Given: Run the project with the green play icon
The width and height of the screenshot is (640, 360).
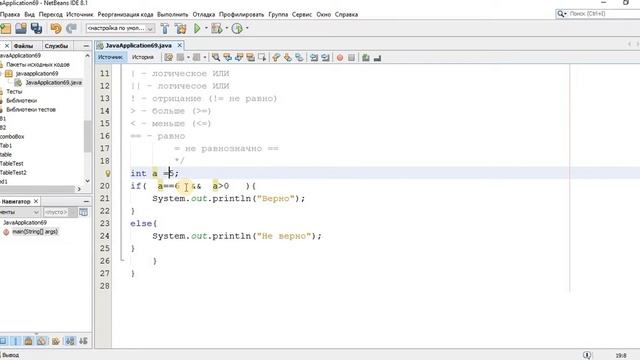Looking at the screenshot, I should coord(197,29).
